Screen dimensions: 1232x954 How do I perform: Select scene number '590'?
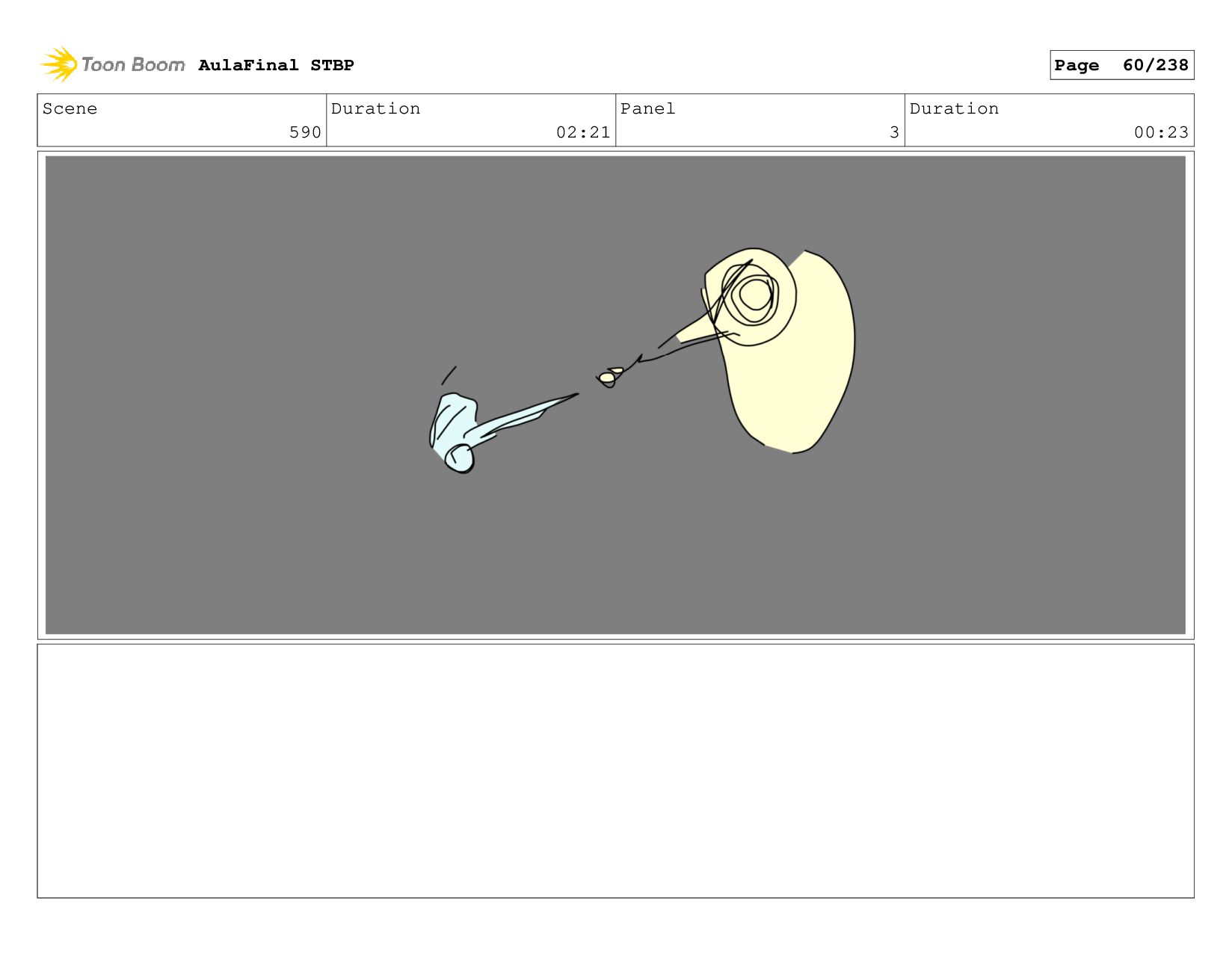(305, 132)
